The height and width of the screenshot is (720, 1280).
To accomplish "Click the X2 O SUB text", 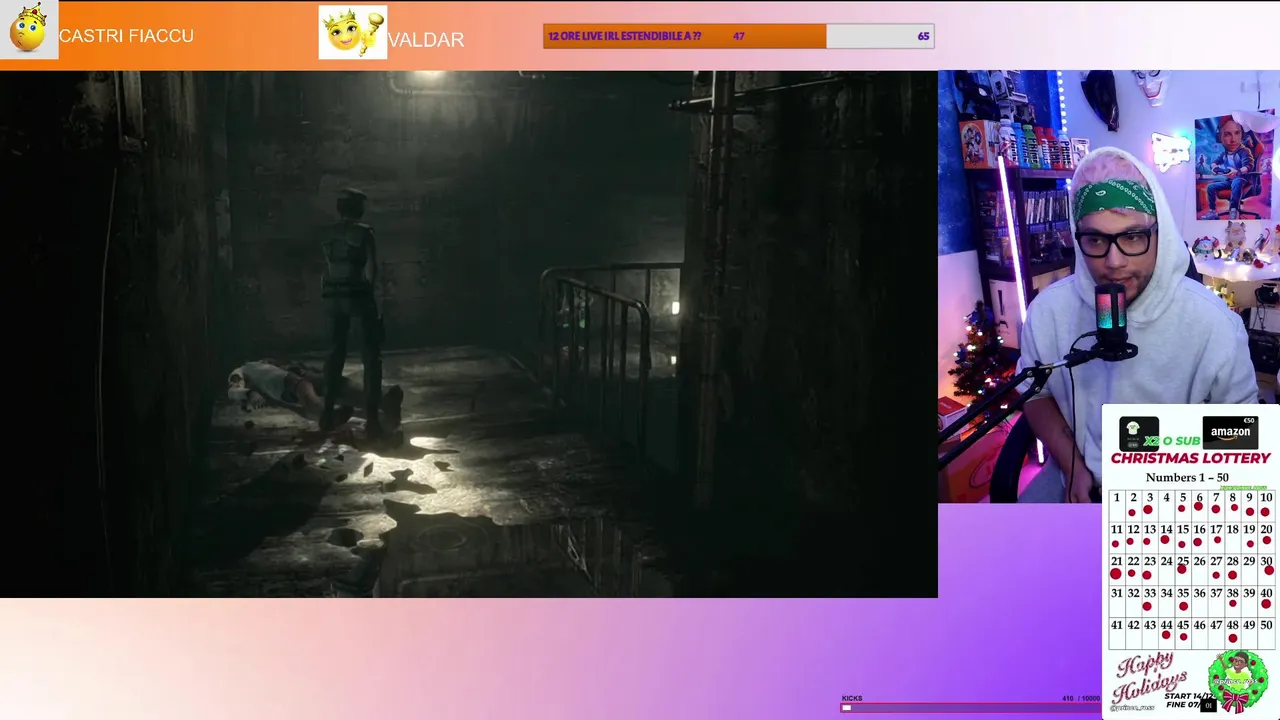I will click(1172, 441).
